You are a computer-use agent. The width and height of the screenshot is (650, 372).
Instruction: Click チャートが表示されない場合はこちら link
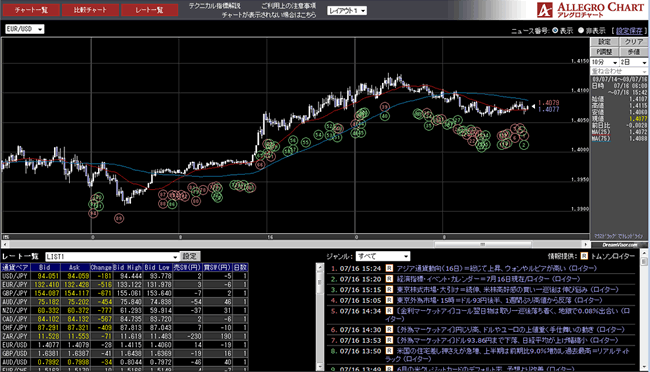[269, 15]
